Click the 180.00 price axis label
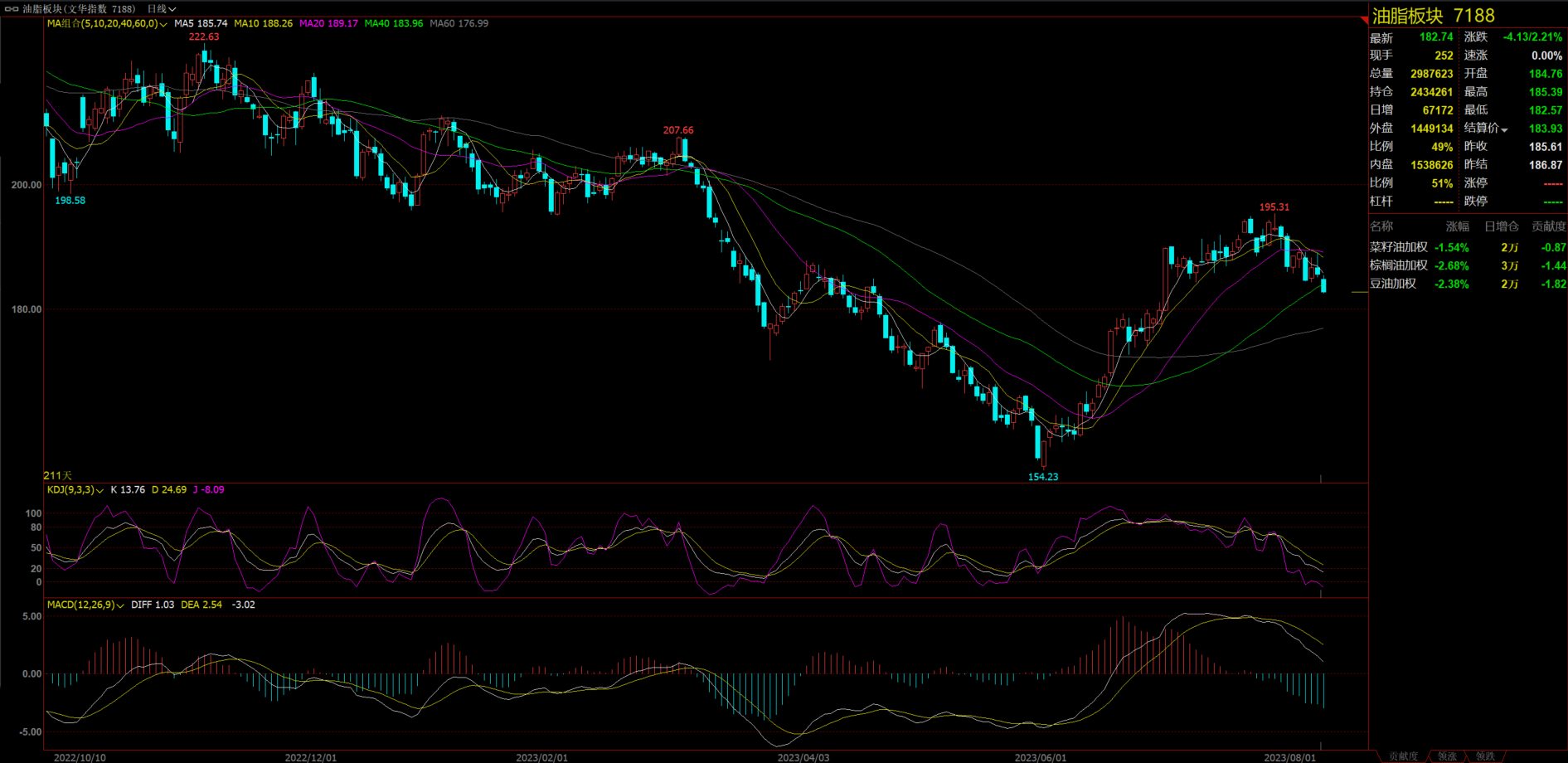Viewport: 1568px width, 763px height. click(26, 309)
